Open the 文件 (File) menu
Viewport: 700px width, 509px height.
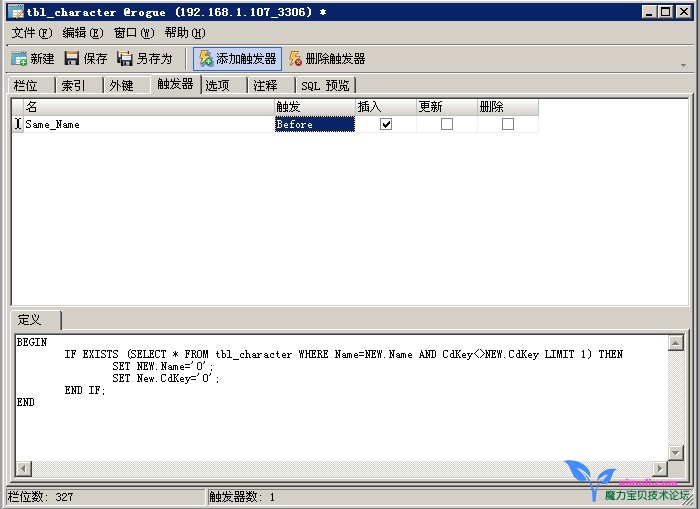tap(30, 33)
